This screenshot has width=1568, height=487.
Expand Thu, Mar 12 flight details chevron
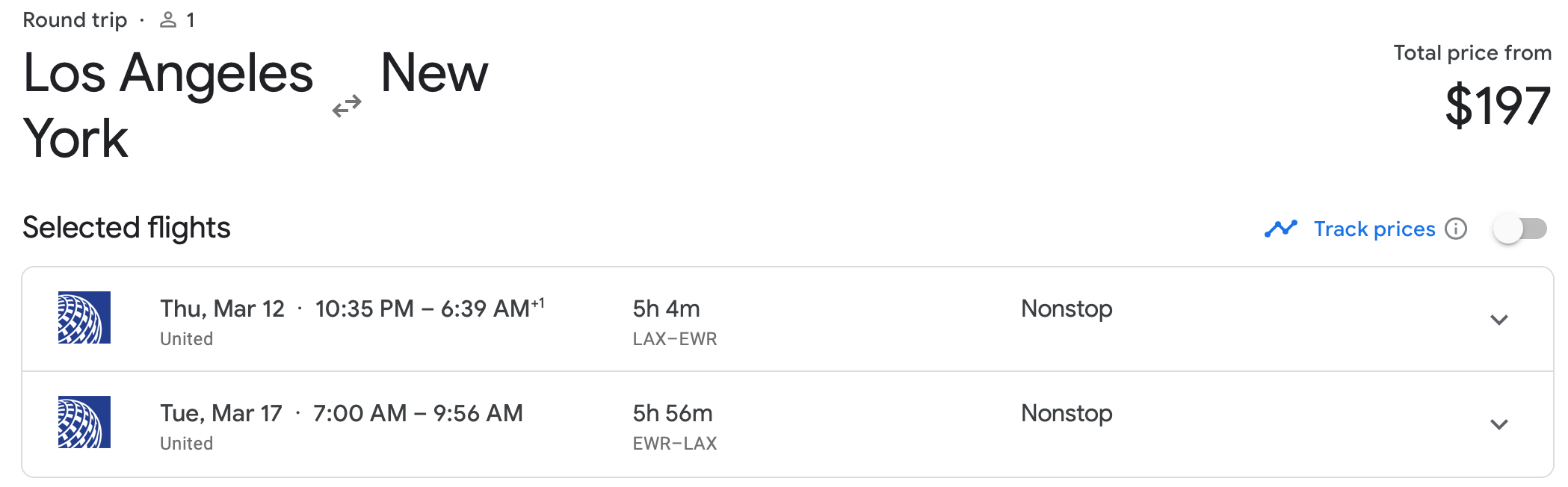pyautogui.click(x=1498, y=320)
